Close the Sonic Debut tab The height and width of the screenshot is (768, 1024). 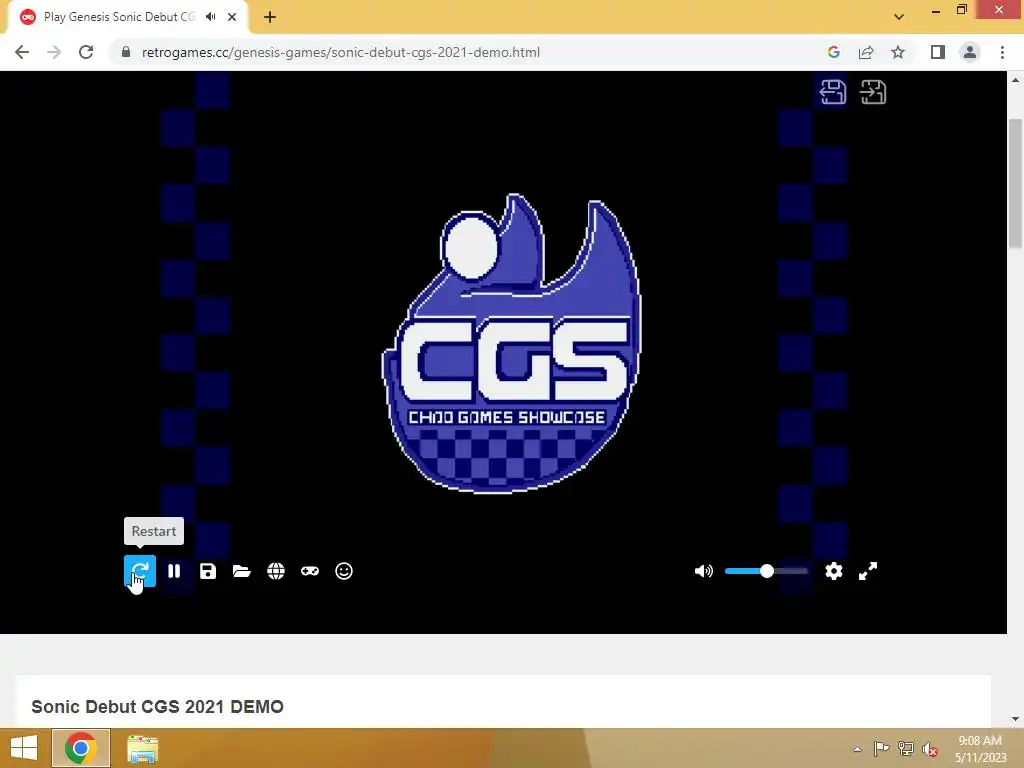(232, 17)
